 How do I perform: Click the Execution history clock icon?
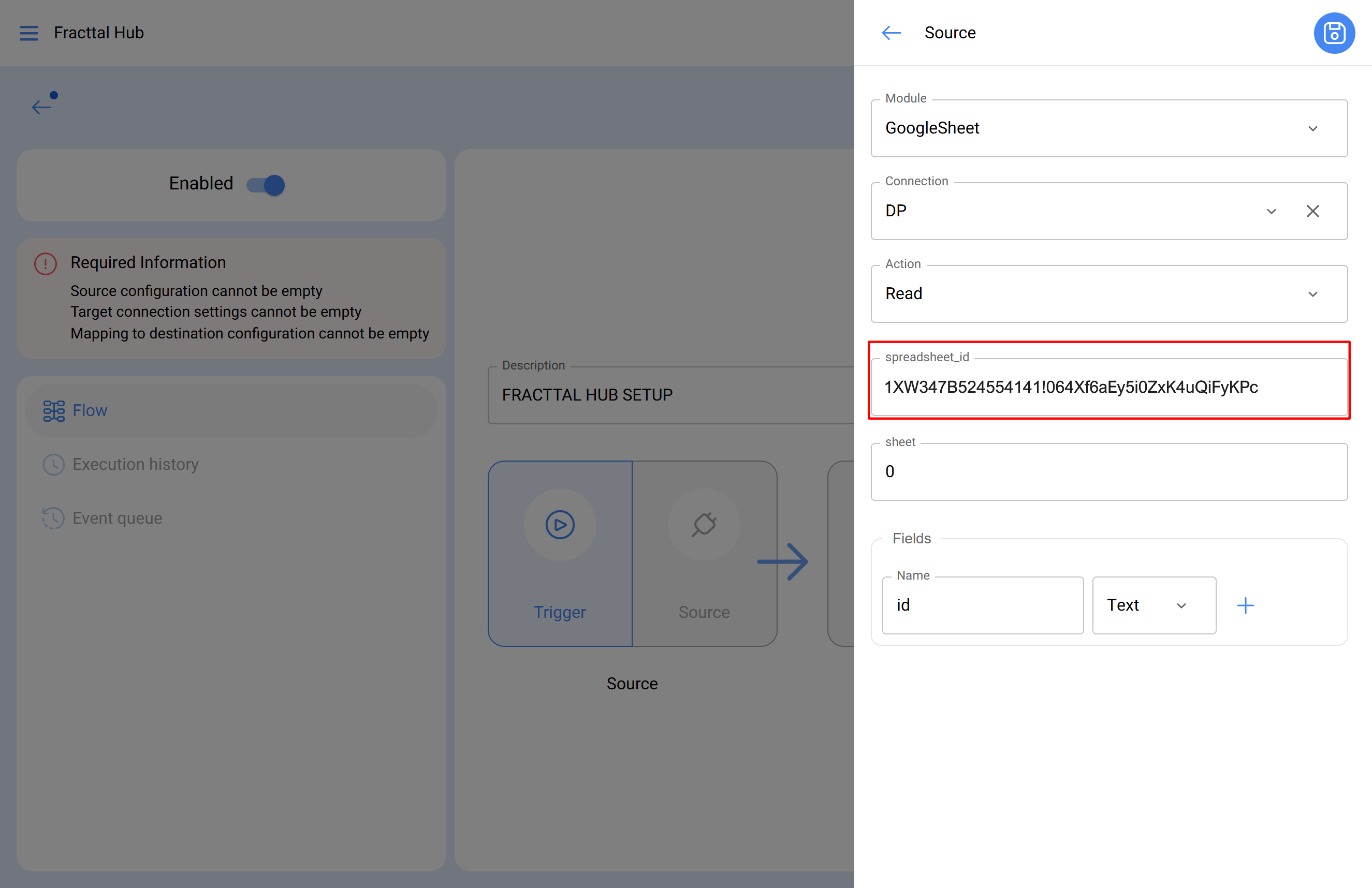point(53,465)
